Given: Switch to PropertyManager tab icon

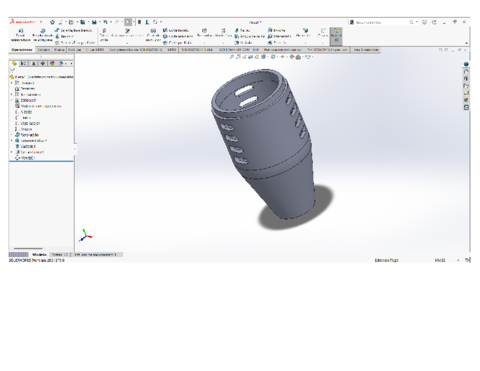Looking at the screenshot, I should tap(23, 63).
